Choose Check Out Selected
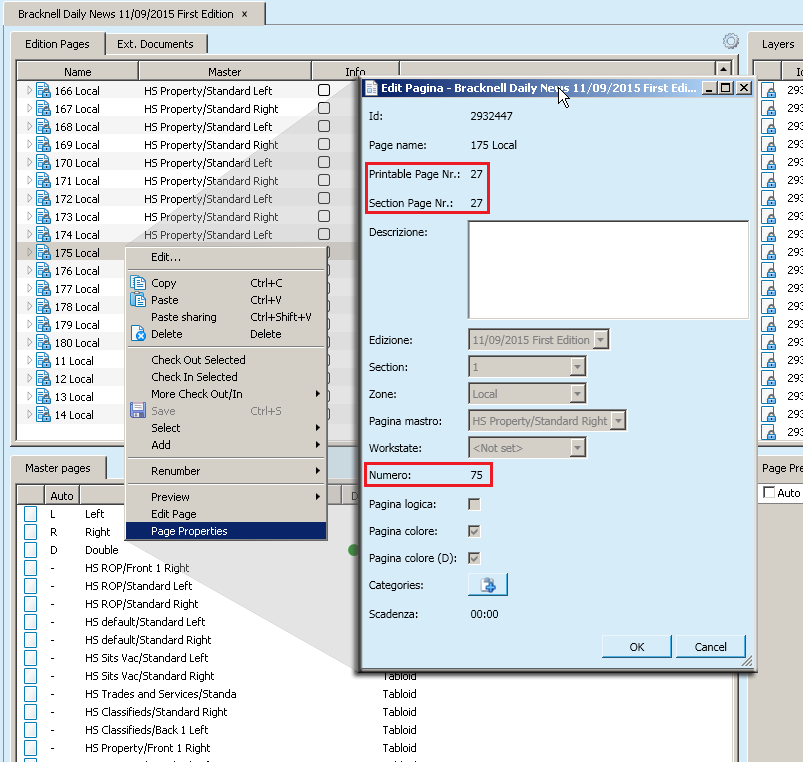 [226, 359]
